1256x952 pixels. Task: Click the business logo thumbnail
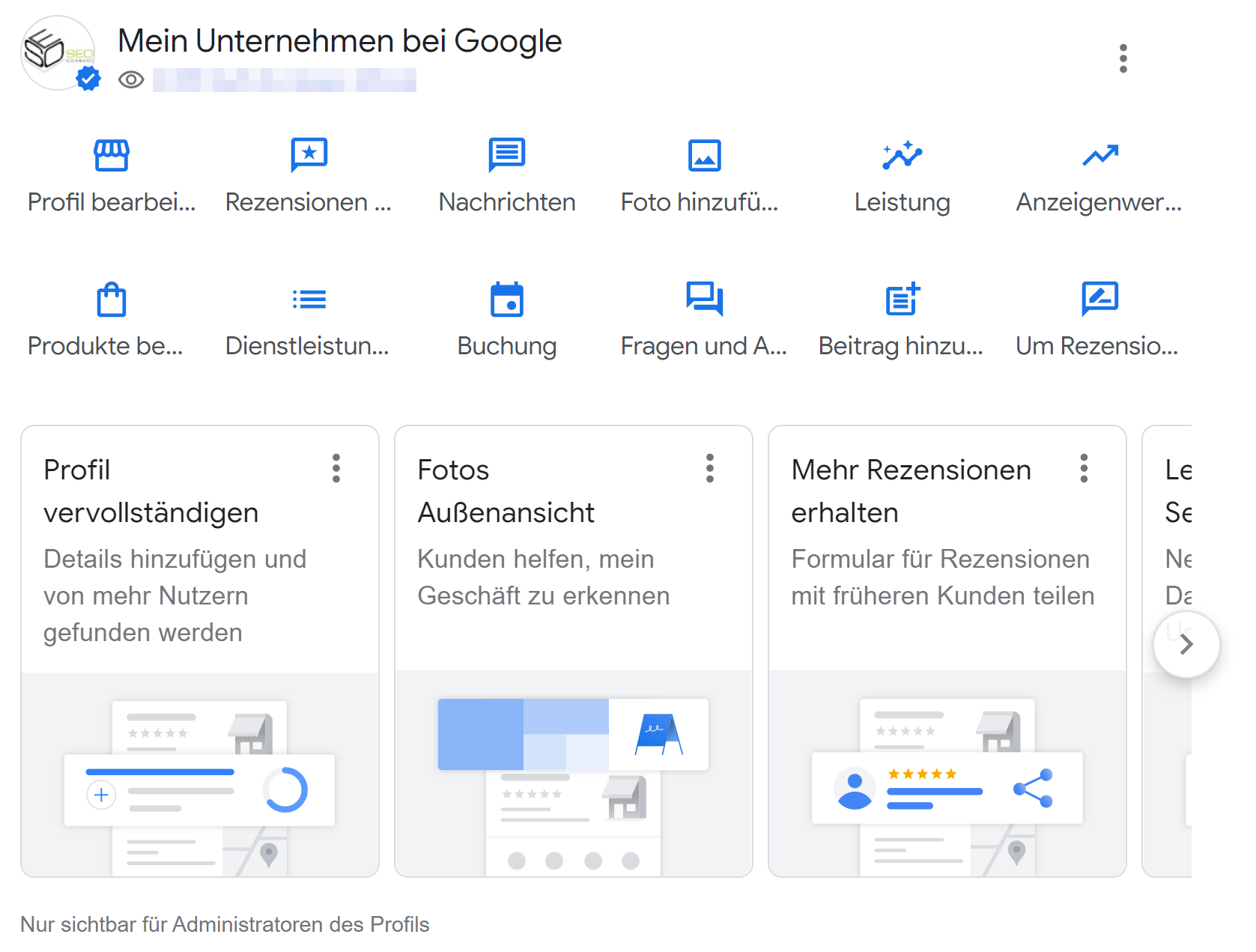(57, 52)
